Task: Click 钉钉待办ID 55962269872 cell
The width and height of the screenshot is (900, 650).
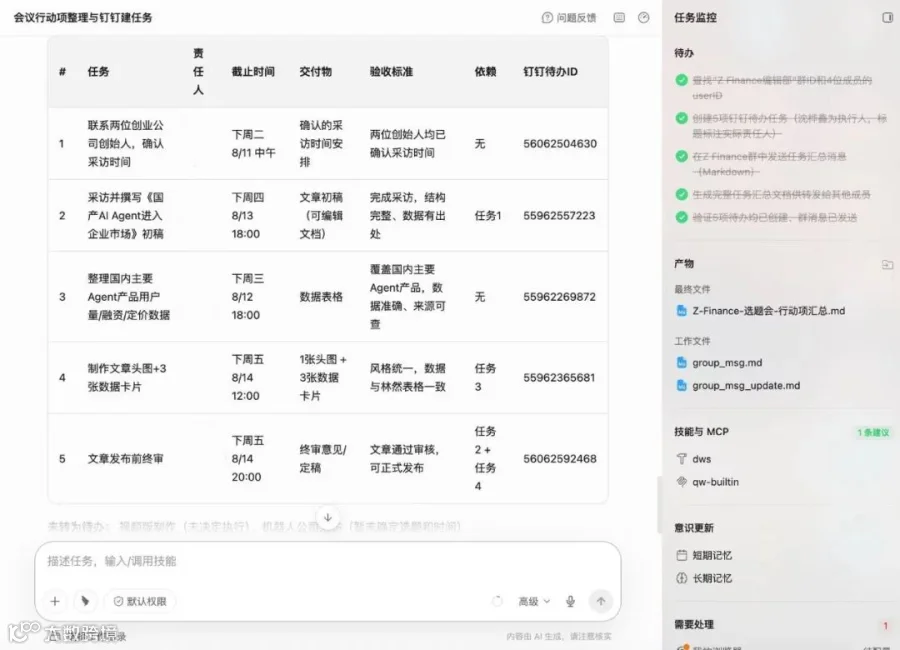Action: pos(559,297)
